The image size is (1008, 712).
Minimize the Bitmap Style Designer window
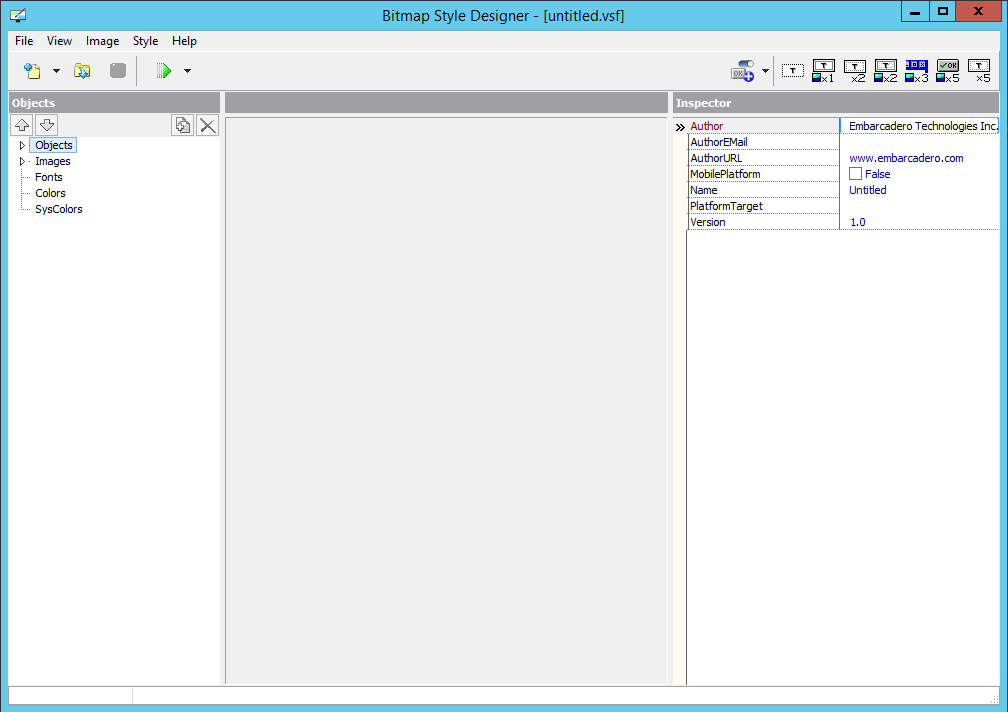[915, 12]
